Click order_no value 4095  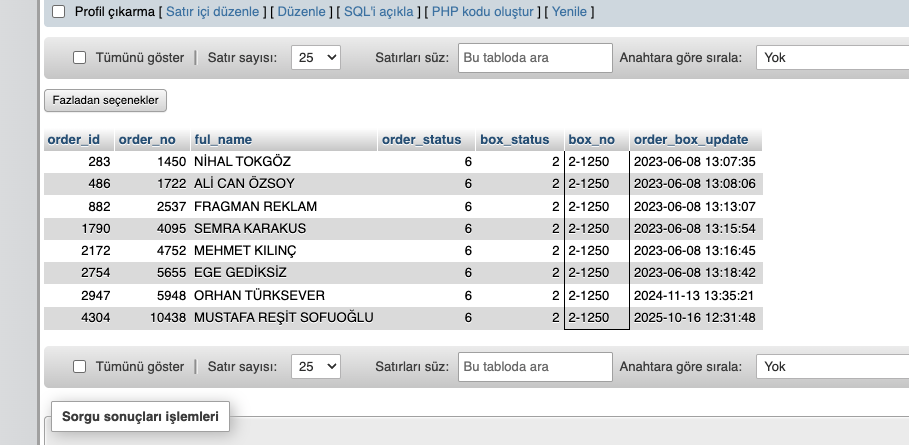pos(172,228)
